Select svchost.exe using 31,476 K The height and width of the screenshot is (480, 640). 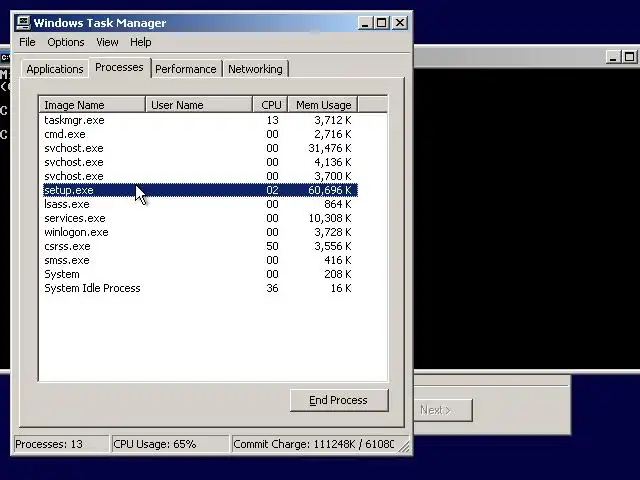tap(200, 148)
